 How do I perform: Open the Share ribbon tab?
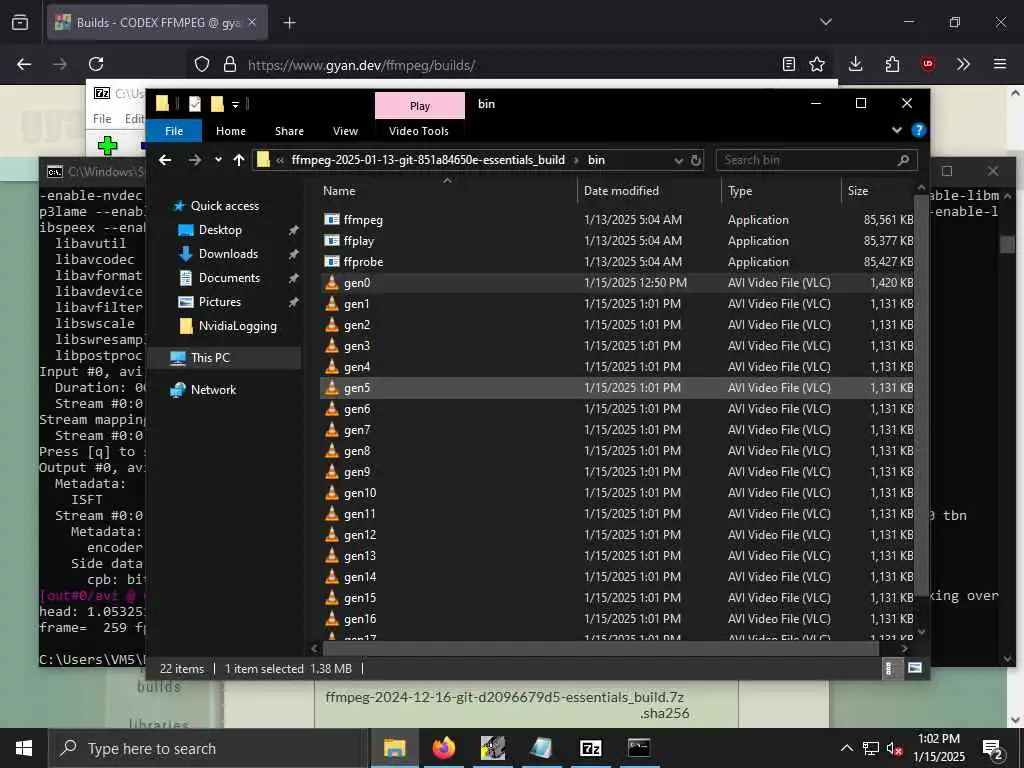289,131
